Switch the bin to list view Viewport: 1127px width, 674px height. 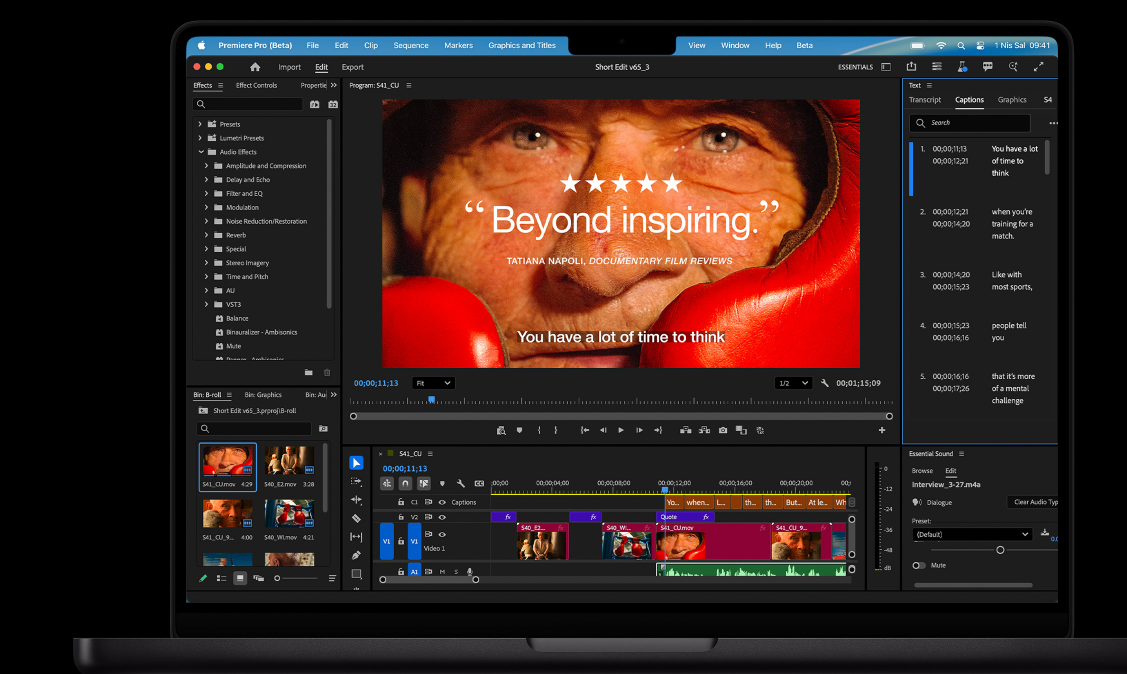click(221, 578)
